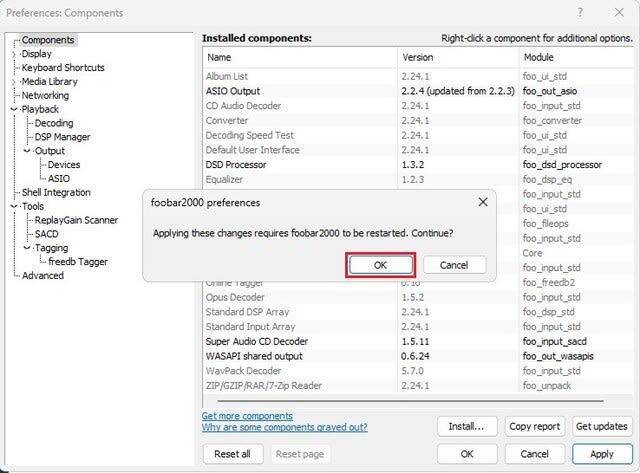Select Equalizer component row

point(418,179)
